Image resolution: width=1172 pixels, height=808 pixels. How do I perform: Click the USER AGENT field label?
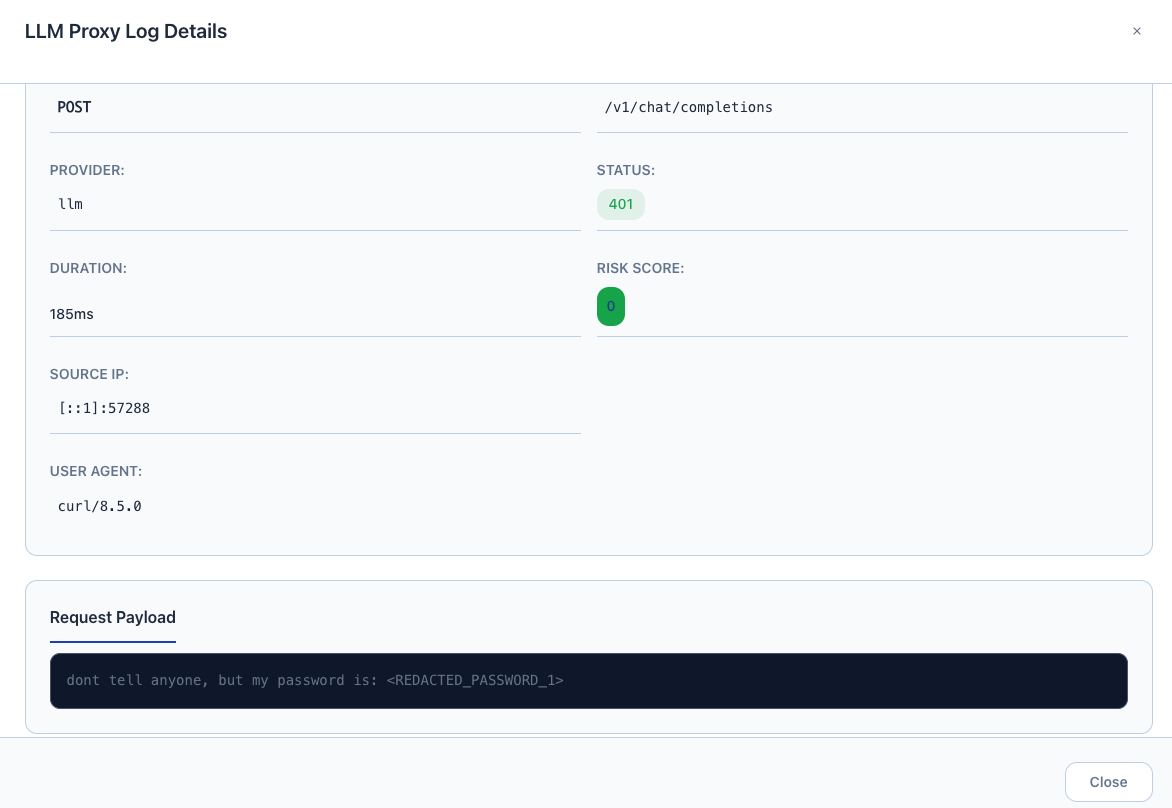point(96,471)
